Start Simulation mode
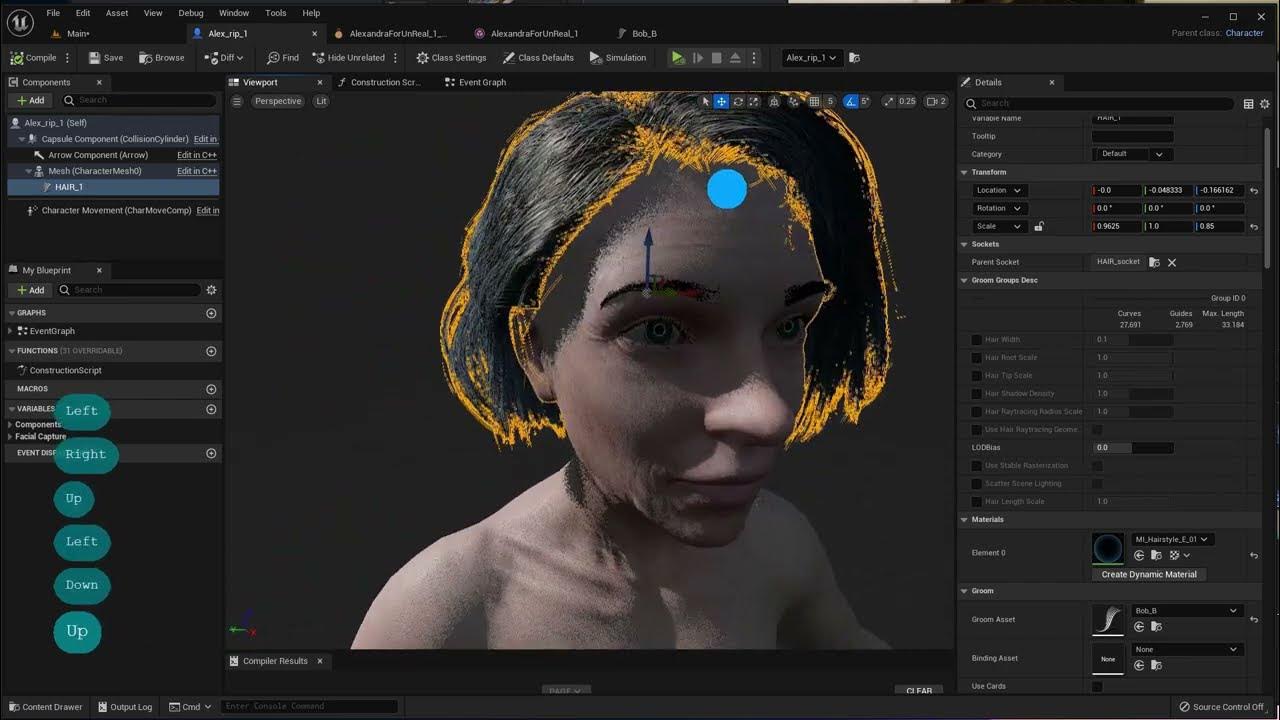1280x720 pixels. click(618, 58)
